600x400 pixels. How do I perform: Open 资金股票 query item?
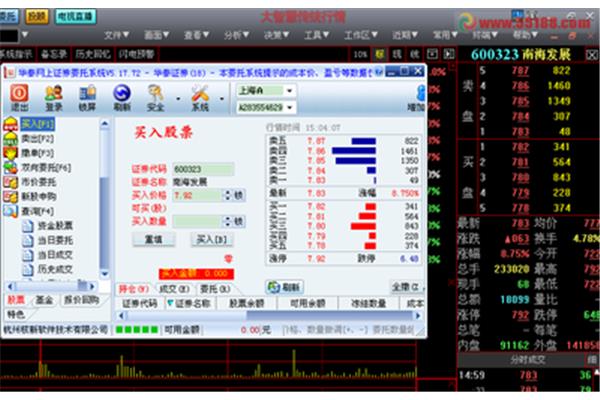[55, 225]
